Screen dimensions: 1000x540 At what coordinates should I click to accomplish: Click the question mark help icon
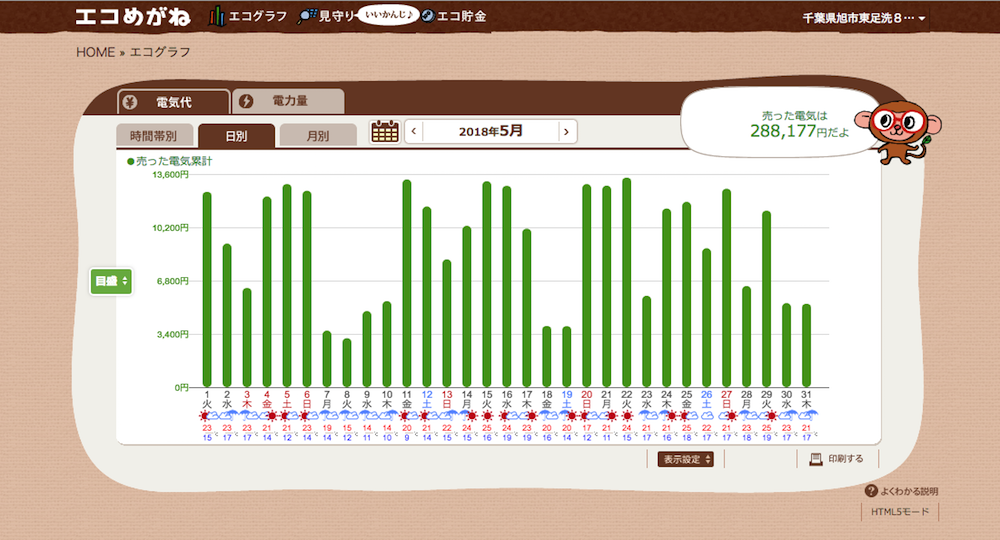[x=871, y=490]
